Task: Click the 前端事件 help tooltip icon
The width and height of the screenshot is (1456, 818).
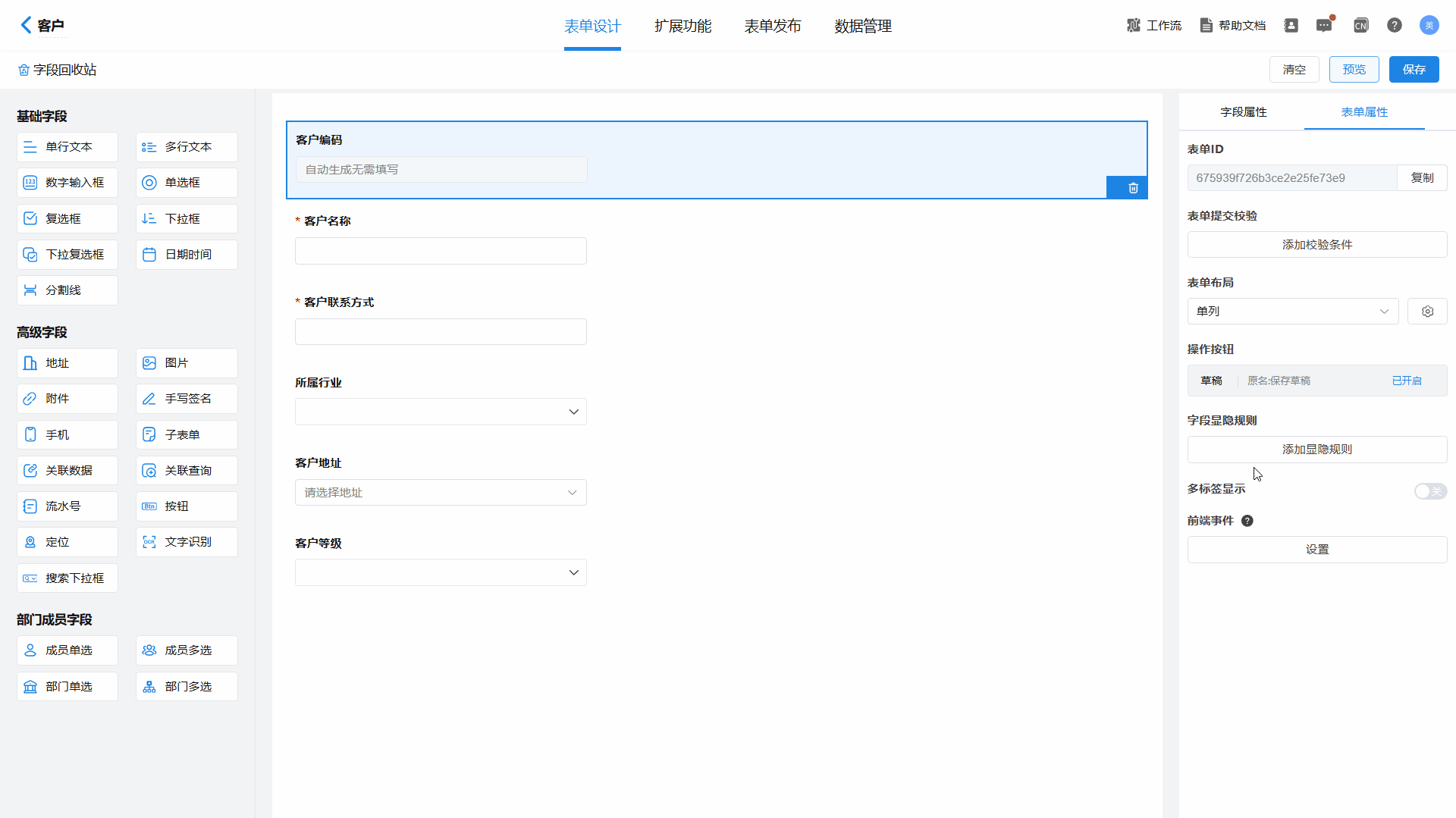Action: point(1247,521)
